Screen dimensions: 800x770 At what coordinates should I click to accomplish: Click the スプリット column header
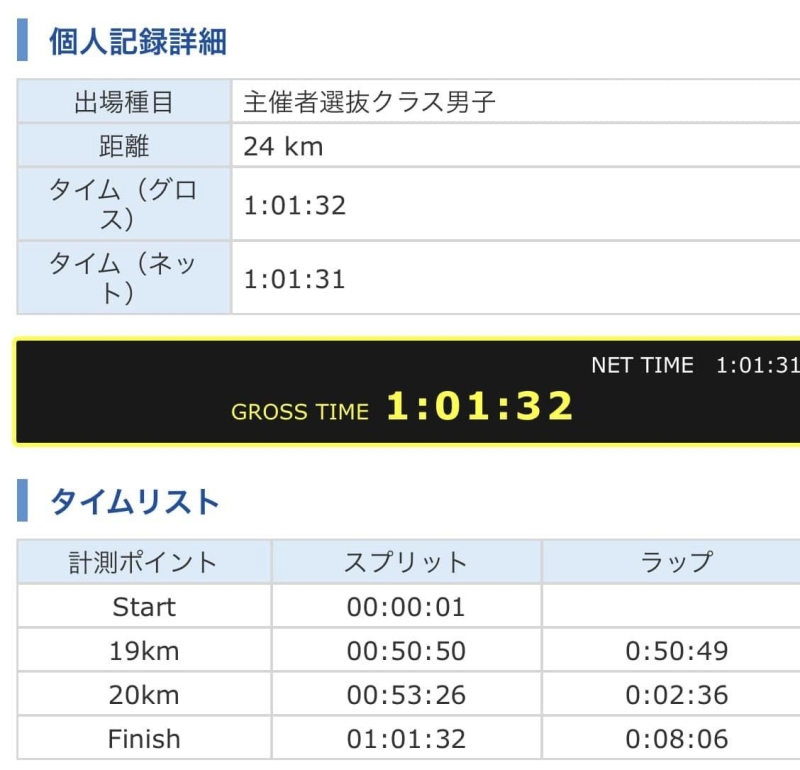tap(406, 562)
